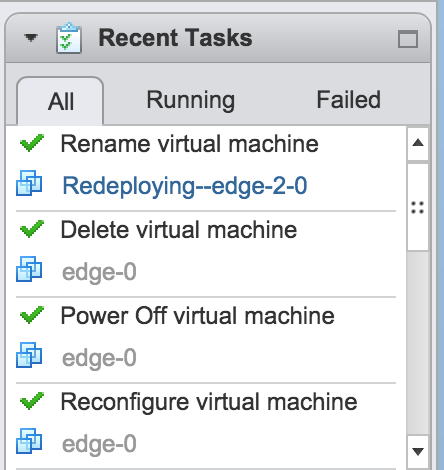The image size is (444, 470).
Task: Click the scrollbar thumb grip
Action: coord(418,207)
